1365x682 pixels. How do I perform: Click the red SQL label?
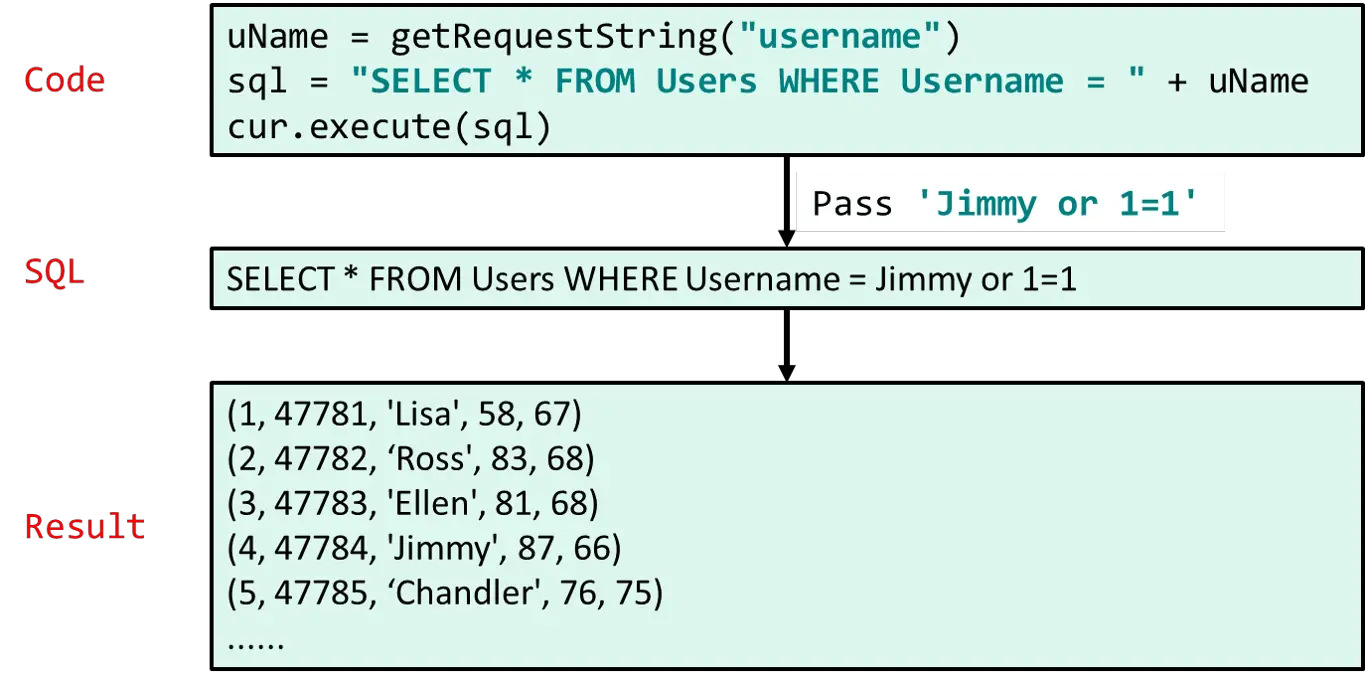point(54,272)
